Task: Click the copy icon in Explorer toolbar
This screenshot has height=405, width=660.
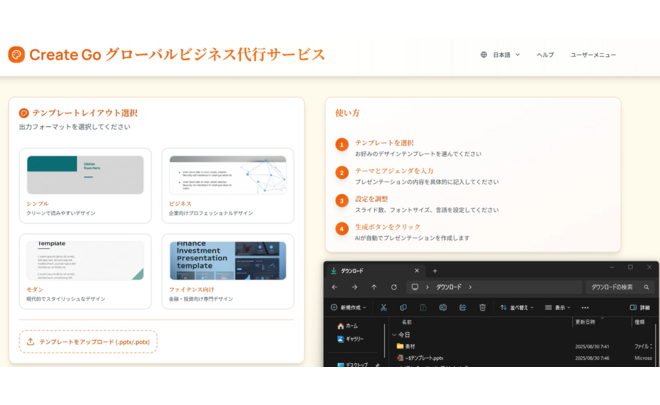Action: (403, 308)
